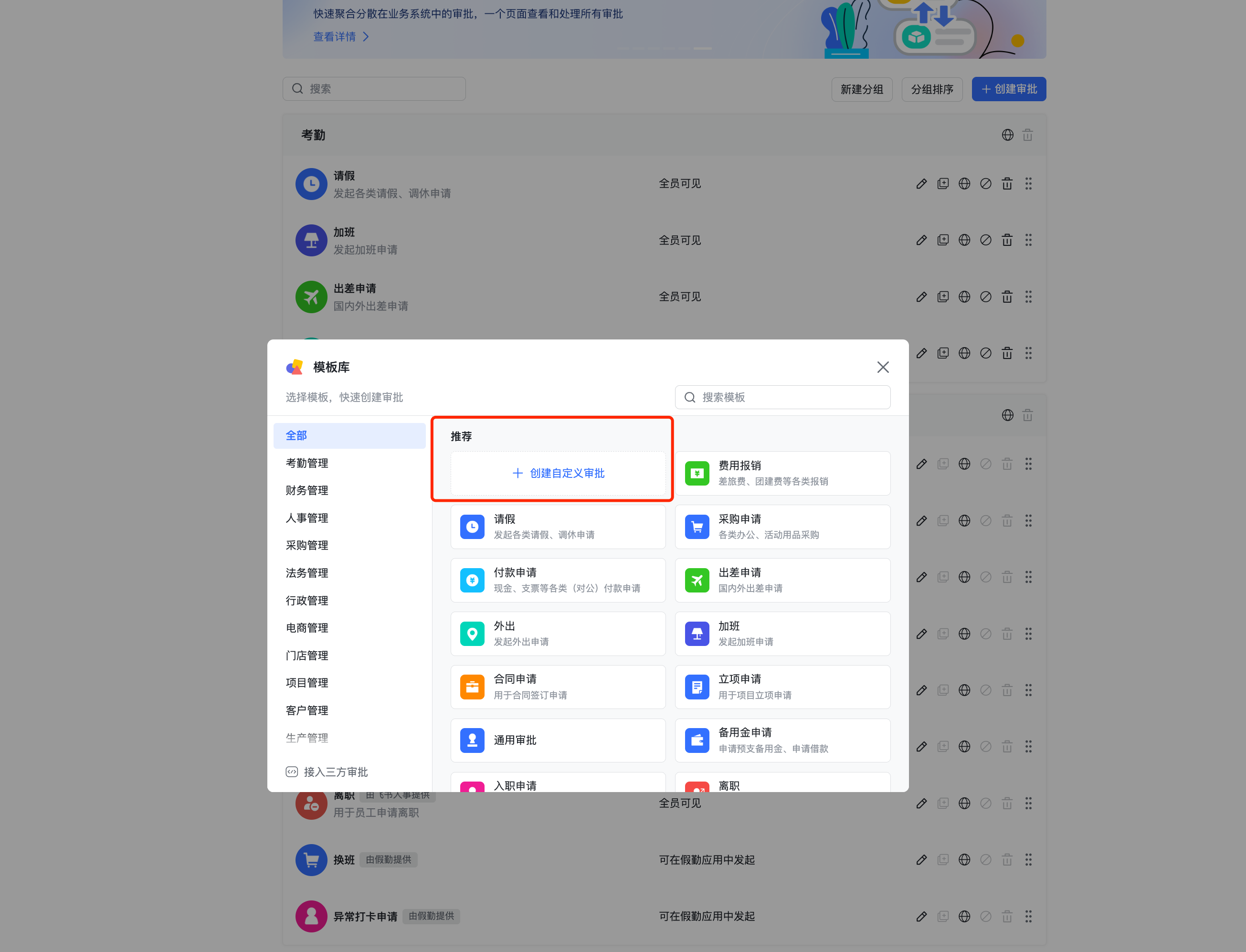Click edit pencil icon for 请假 row
Viewport: 1246px width, 952px height.
point(921,184)
